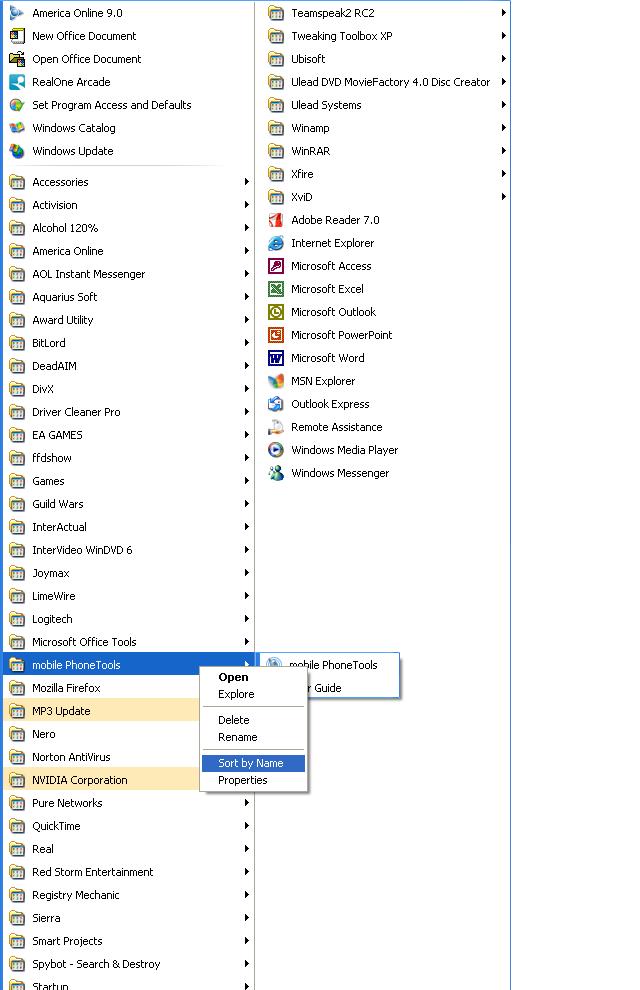
Task: Open the Pure Networks folder
Action: (129, 803)
